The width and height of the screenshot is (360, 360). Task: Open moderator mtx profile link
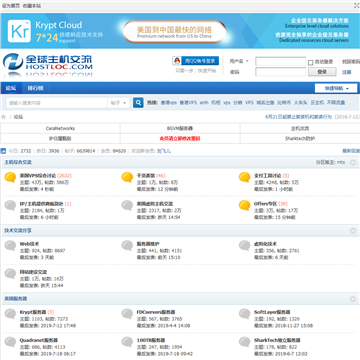(341, 162)
